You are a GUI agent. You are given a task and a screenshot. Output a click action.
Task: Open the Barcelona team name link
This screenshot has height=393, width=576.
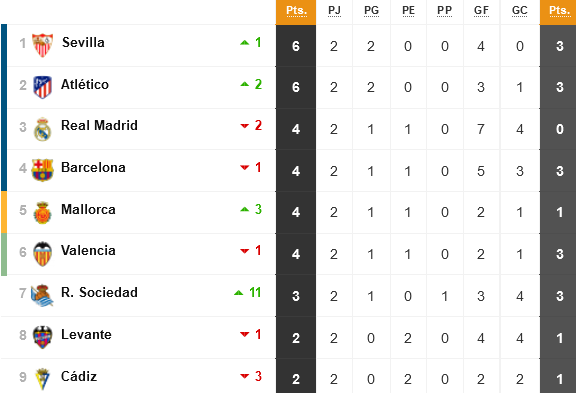pyautogui.click(x=93, y=167)
